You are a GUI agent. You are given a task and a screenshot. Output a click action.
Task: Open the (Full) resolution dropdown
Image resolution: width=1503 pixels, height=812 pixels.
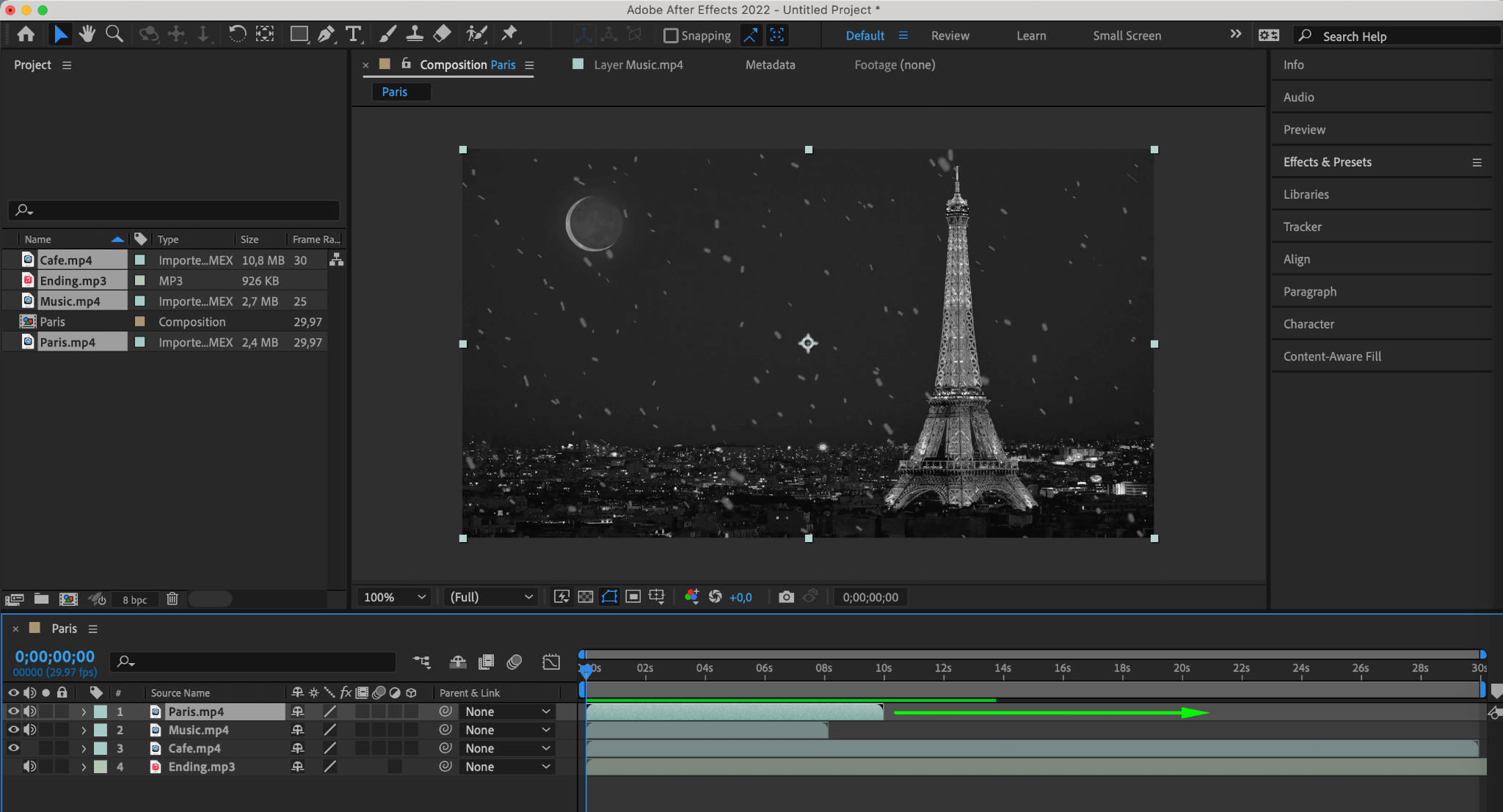[x=491, y=597]
